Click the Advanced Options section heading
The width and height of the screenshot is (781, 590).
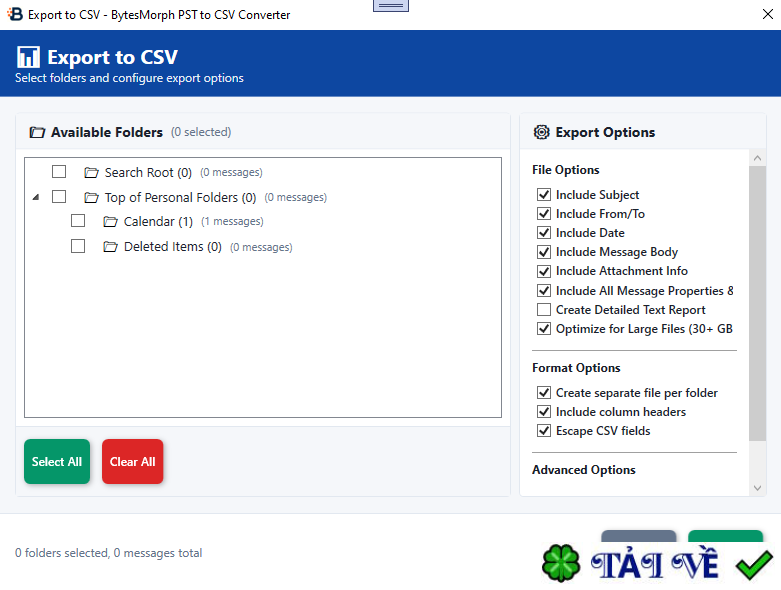pos(583,470)
